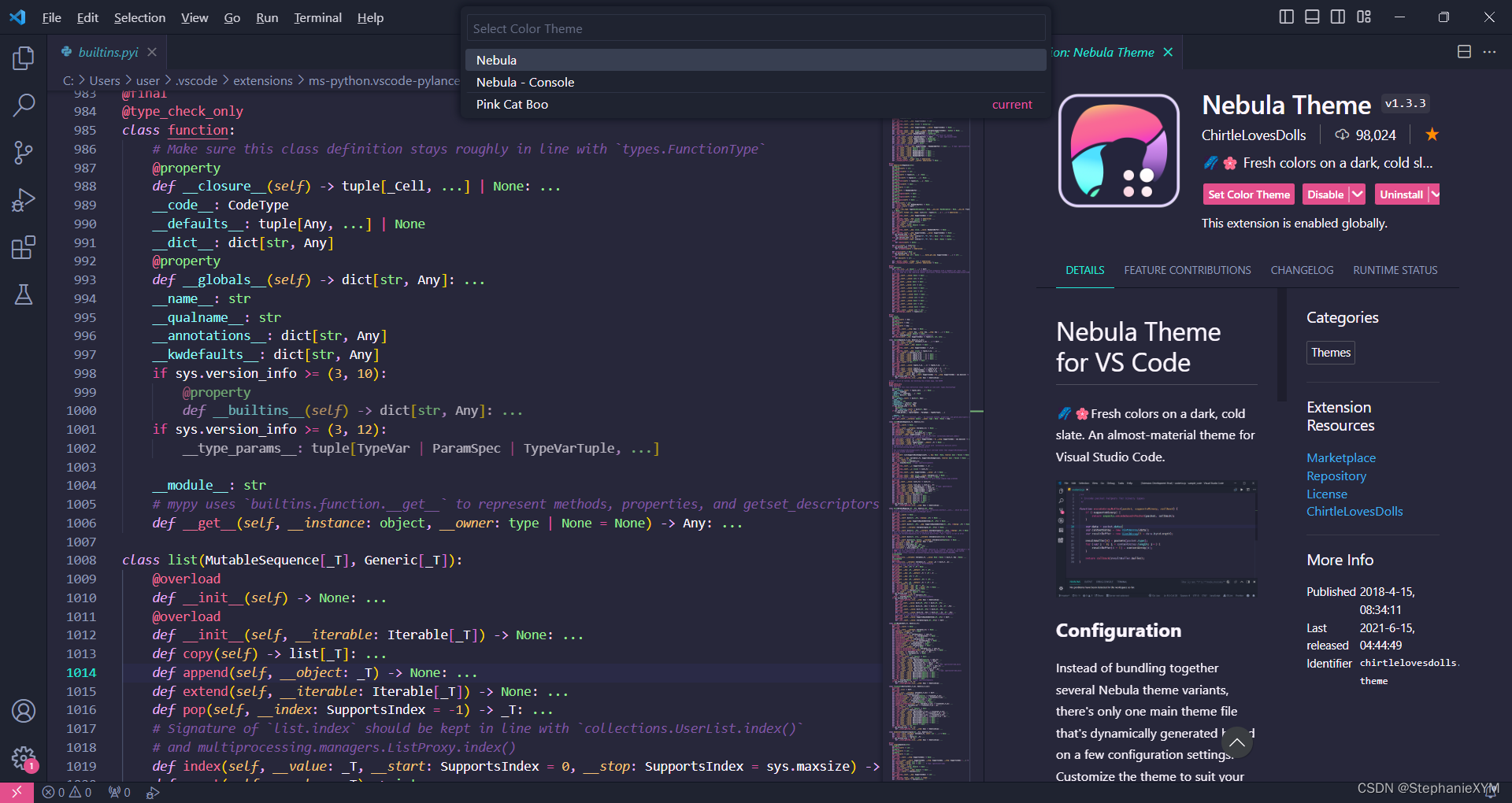The image size is (1512, 803).
Task: Click the user breadcrumb segment
Action: point(148,80)
